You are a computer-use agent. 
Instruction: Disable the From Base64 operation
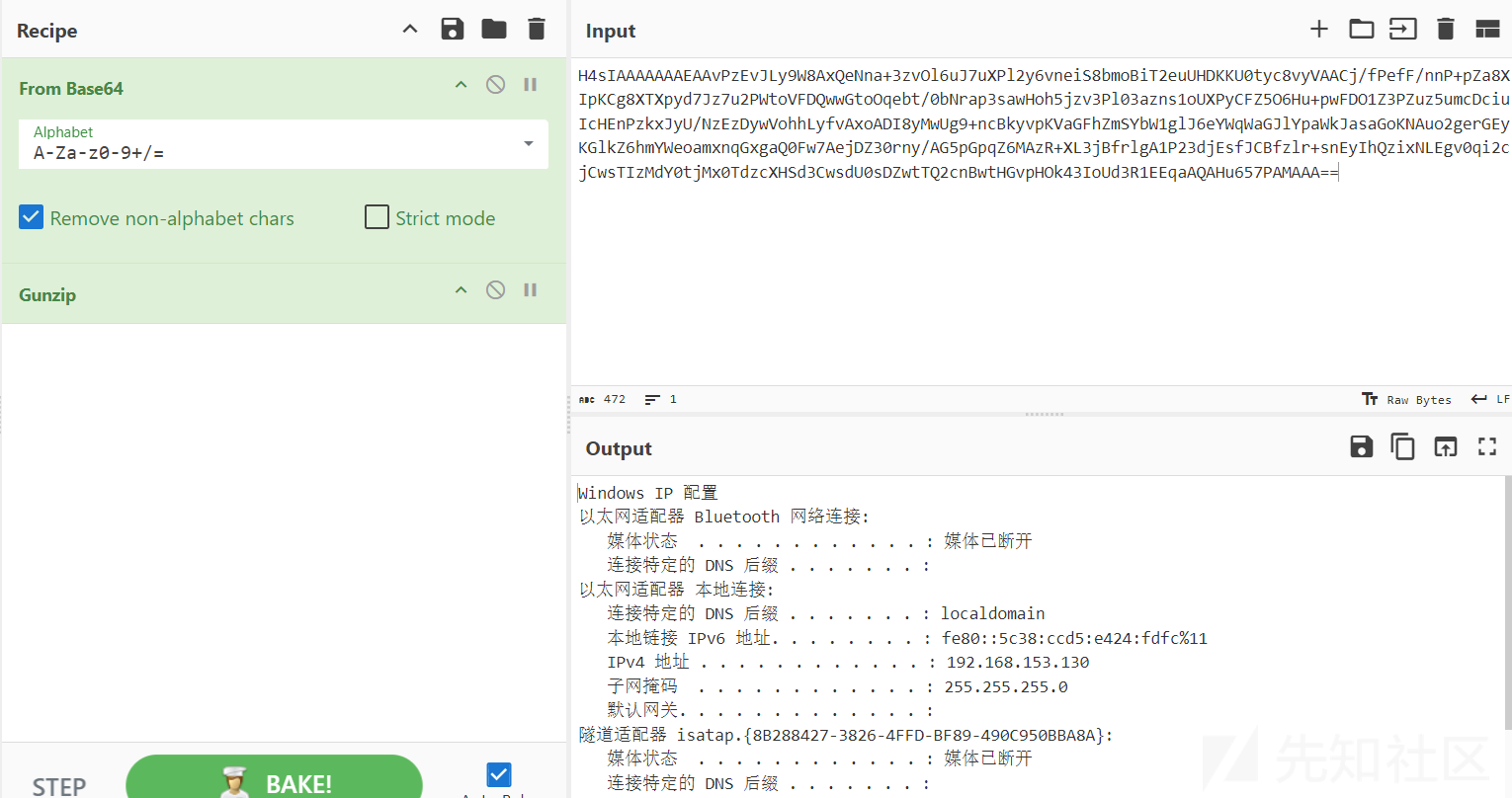point(496,85)
